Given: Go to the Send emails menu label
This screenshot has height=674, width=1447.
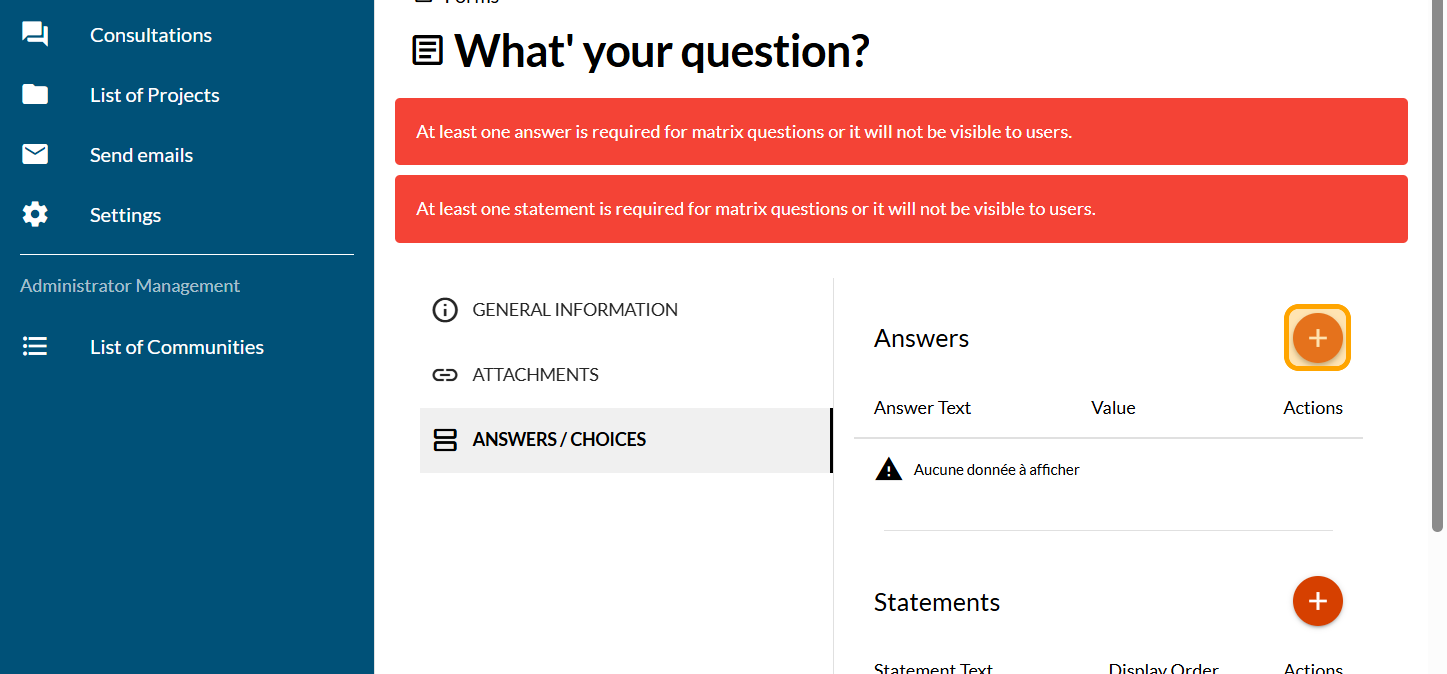Looking at the screenshot, I should click(141, 155).
